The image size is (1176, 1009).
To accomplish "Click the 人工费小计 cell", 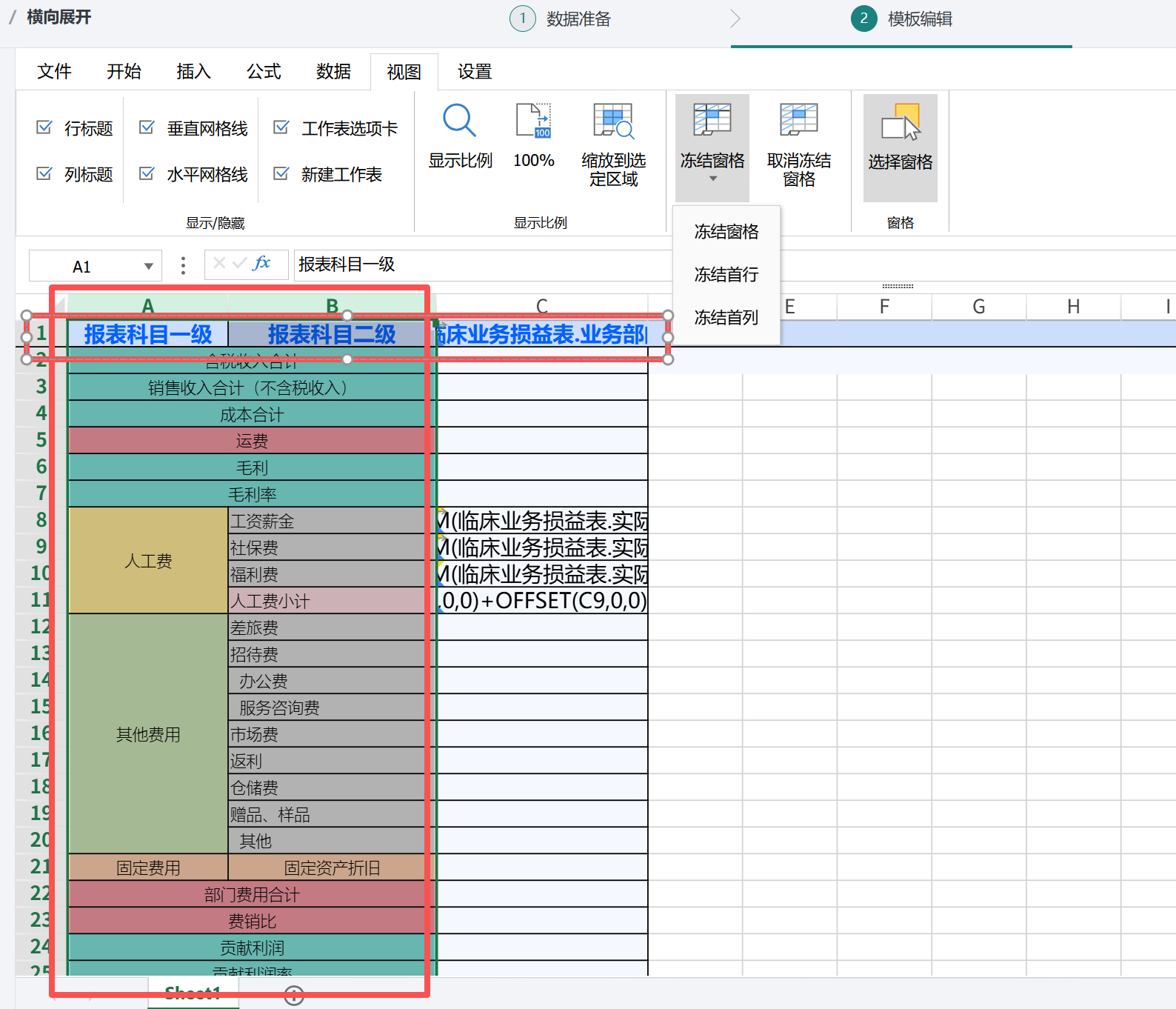I will (x=332, y=601).
